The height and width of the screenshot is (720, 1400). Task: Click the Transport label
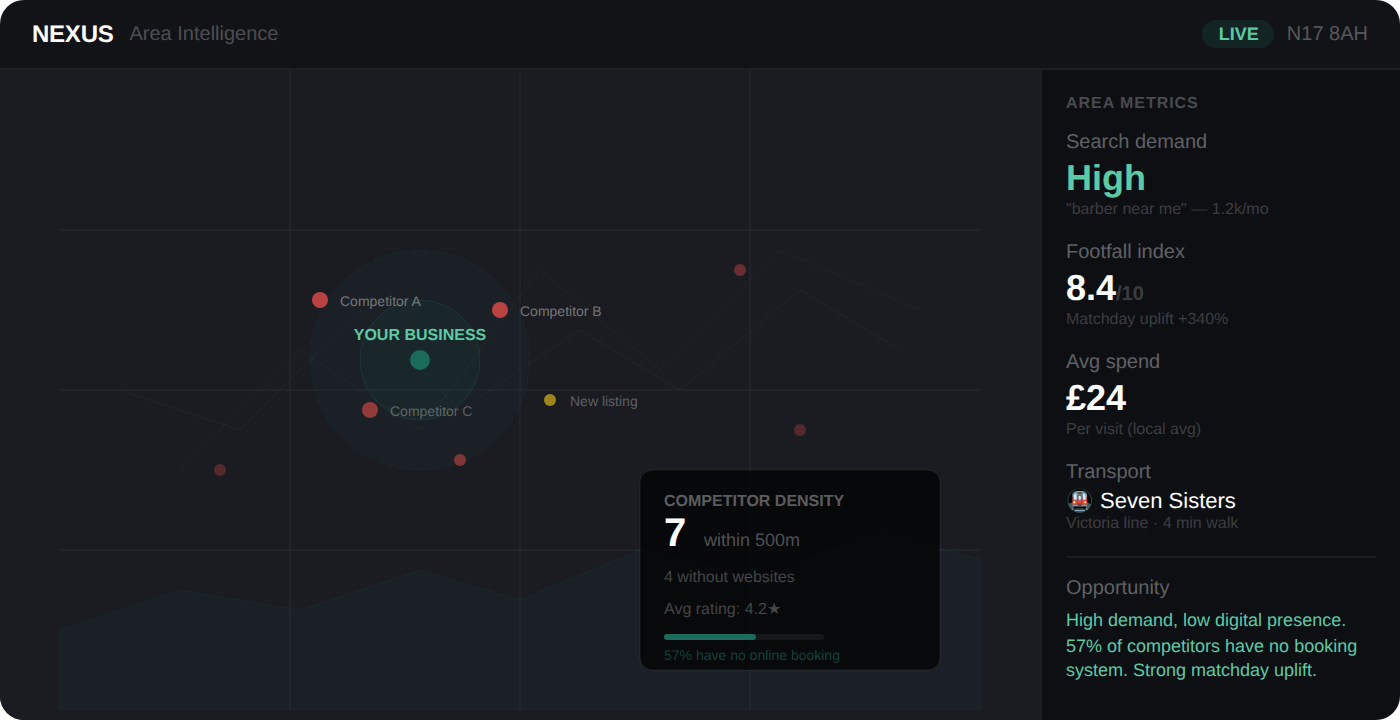tap(1108, 472)
